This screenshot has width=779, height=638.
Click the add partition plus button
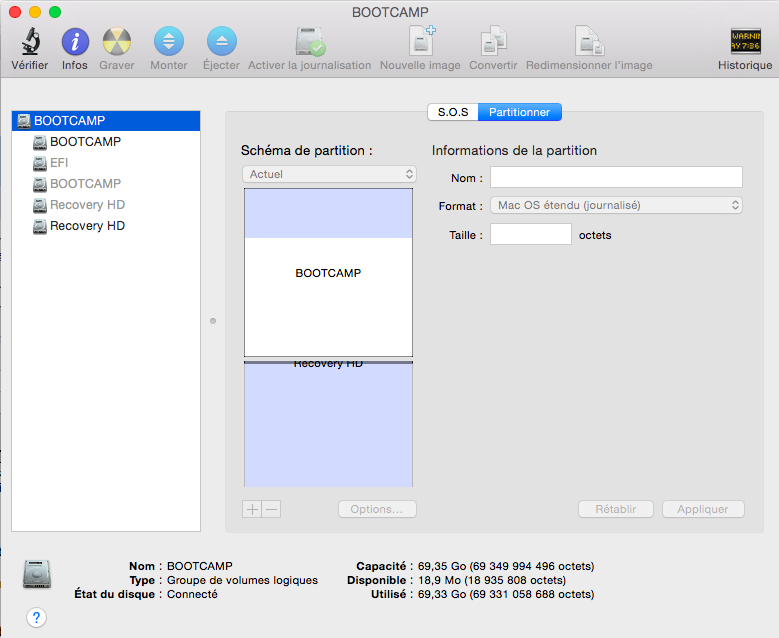[x=252, y=509]
